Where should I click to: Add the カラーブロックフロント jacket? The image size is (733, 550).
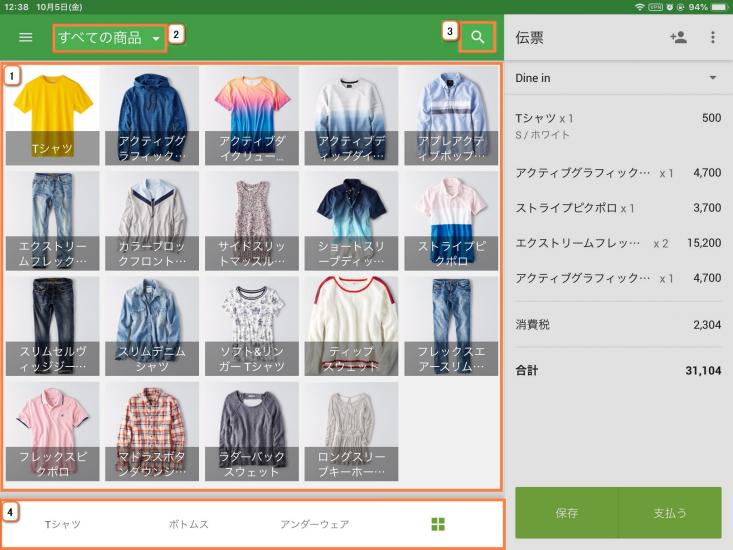pyautogui.click(x=152, y=221)
